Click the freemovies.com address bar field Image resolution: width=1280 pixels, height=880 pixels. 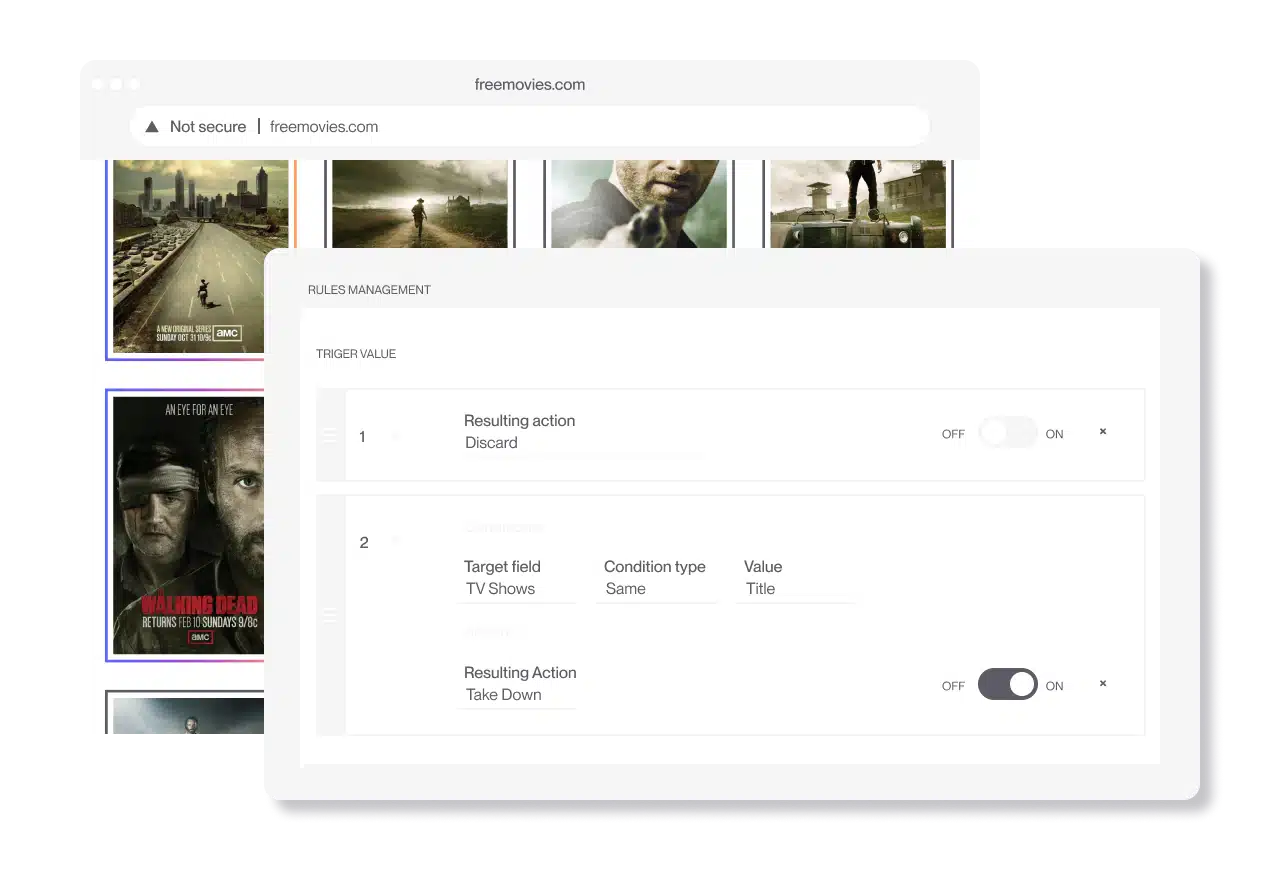coord(530,127)
